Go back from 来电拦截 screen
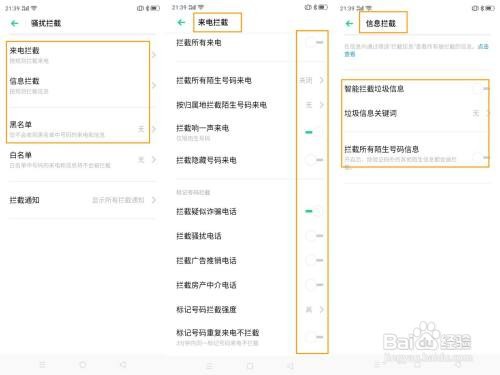The image size is (500, 375). coord(181,22)
